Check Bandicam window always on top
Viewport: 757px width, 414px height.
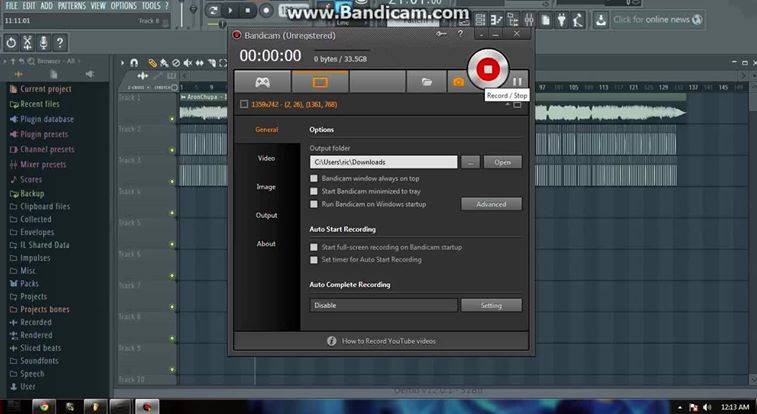click(314, 179)
